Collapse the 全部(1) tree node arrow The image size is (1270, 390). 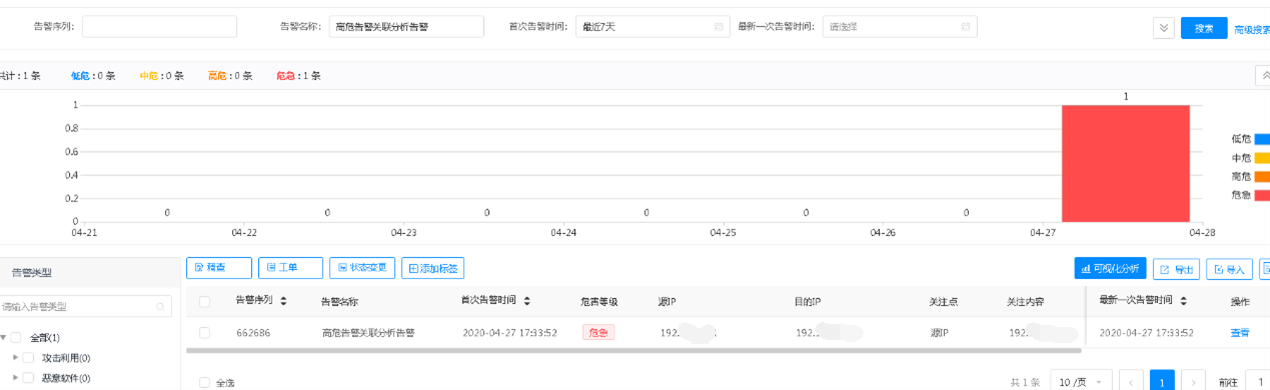point(4,338)
